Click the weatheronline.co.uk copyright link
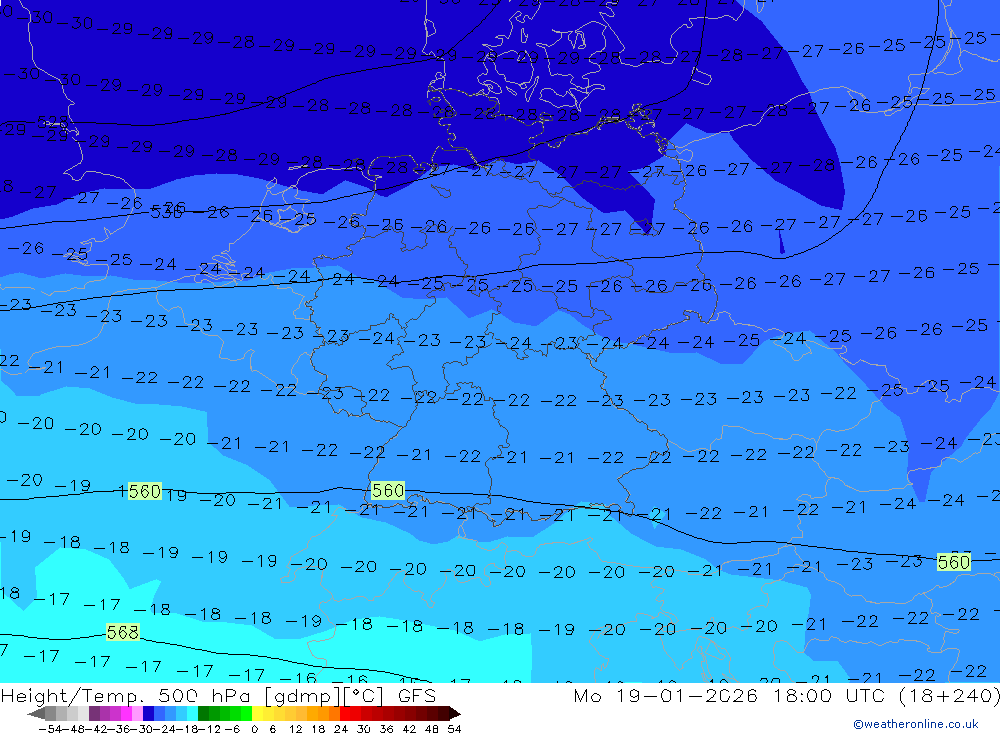The height and width of the screenshot is (733, 1000). point(916,724)
